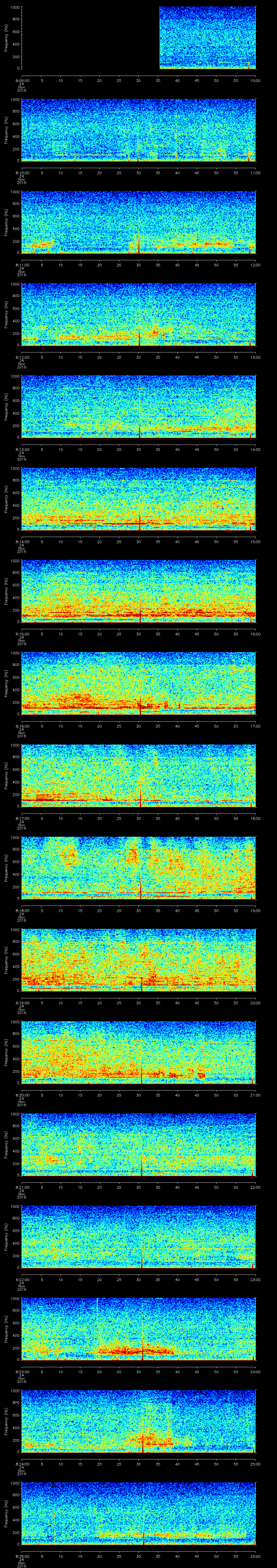
Task: Click Frequency (Hz) label of the 8:09:00 panel
Action: tap(6, 38)
